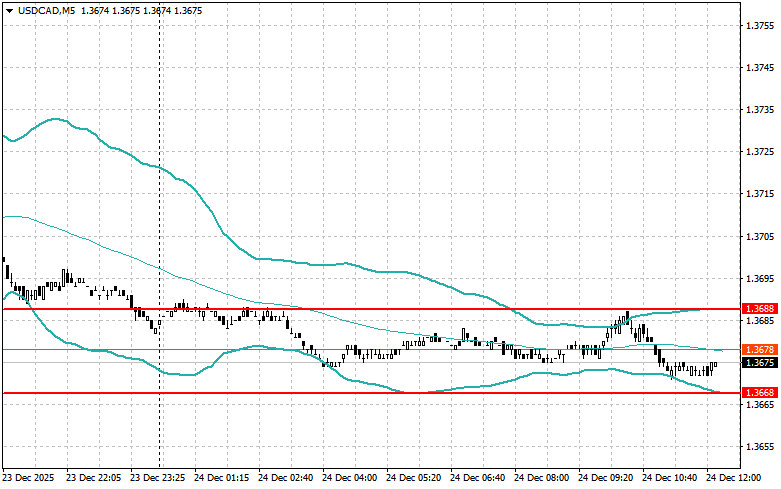This screenshot has width=781, height=489.
Task: Click the 1.3685 price scale value
Action: (x=760, y=320)
